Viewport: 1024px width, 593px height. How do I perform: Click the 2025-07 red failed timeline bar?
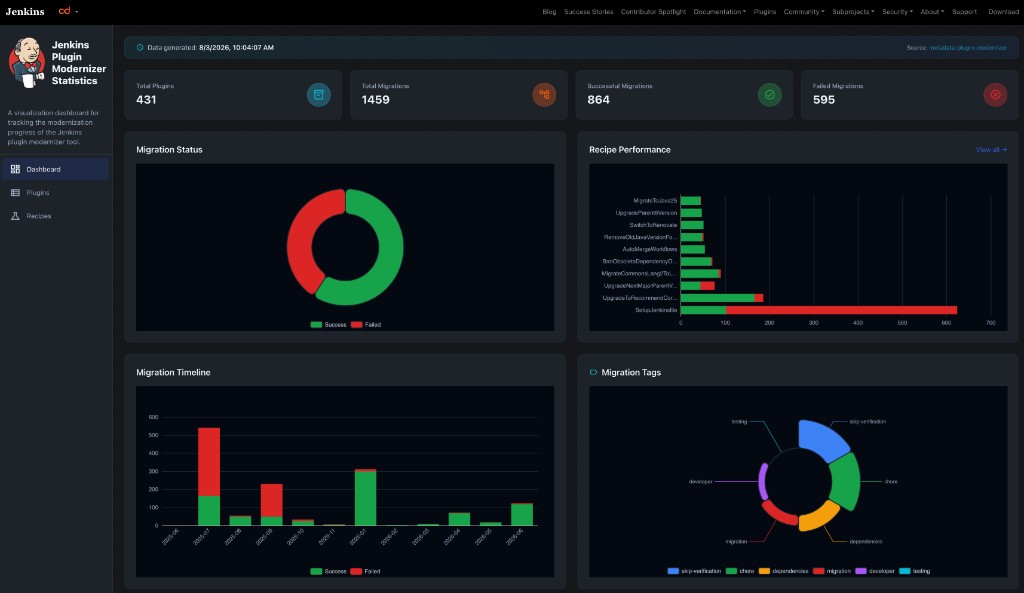[209, 462]
